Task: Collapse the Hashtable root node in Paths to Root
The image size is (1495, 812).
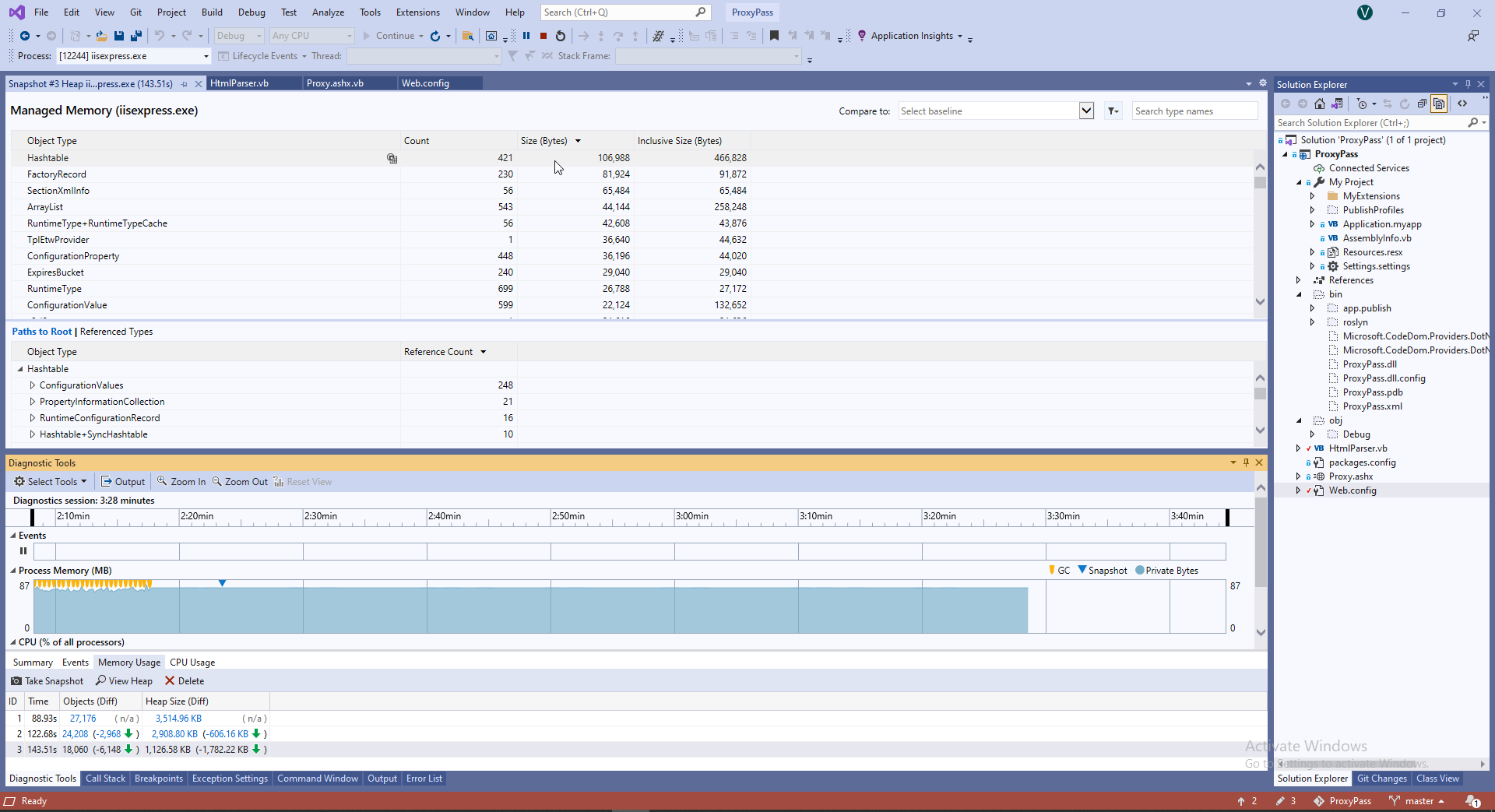Action: click(x=20, y=369)
